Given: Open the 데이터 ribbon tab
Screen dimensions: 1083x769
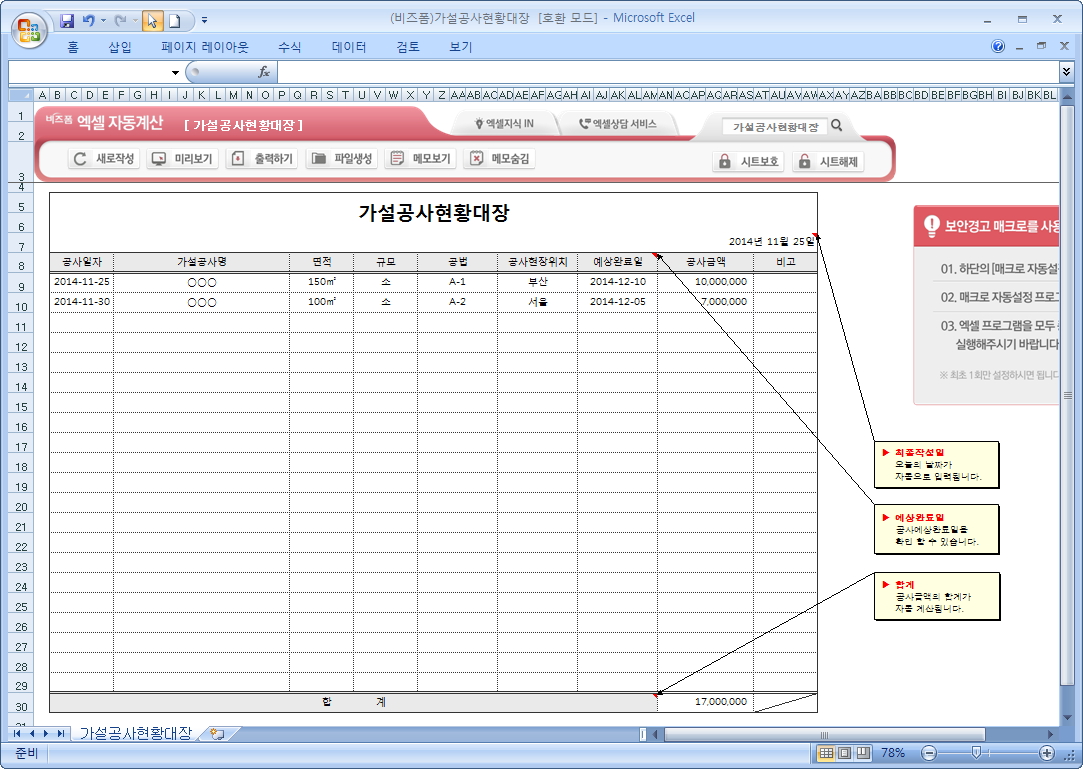Looking at the screenshot, I should click(349, 47).
